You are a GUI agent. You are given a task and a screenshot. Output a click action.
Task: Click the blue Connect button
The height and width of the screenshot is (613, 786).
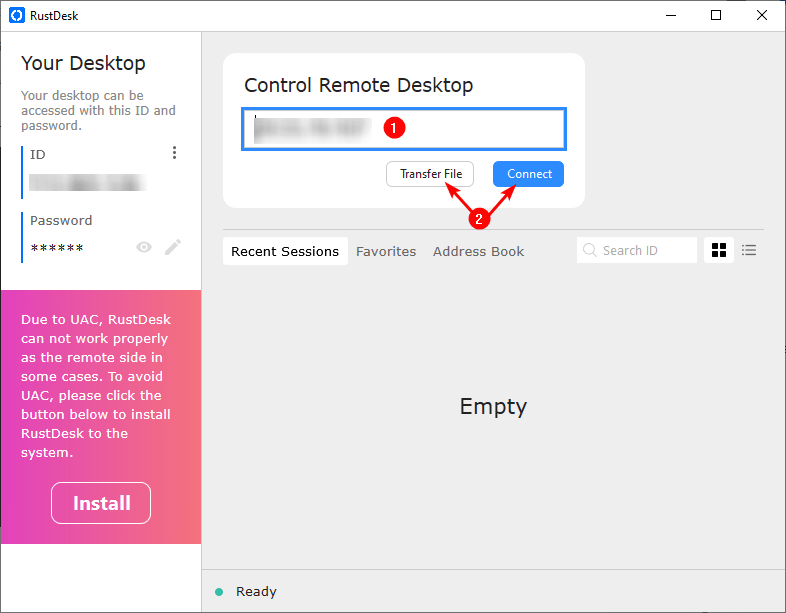528,174
